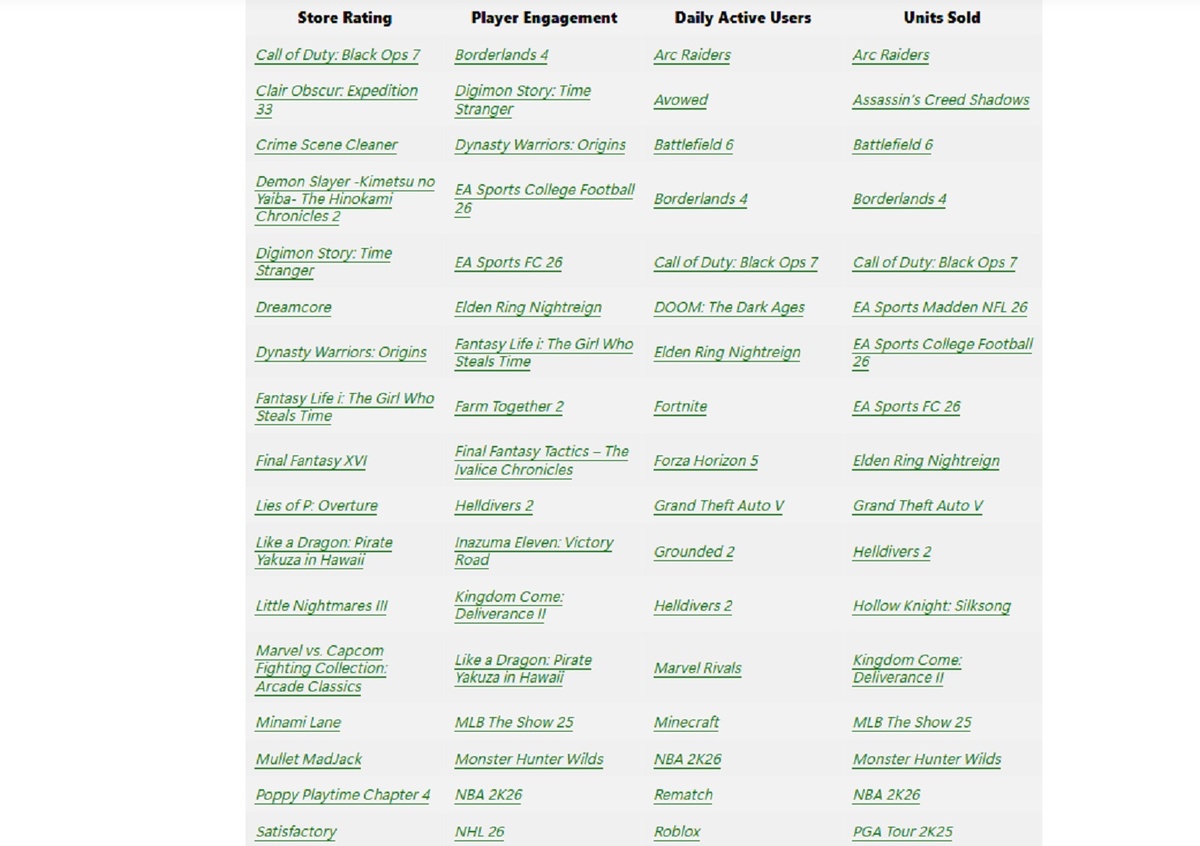Open the Farm Together 2 link

(x=509, y=407)
